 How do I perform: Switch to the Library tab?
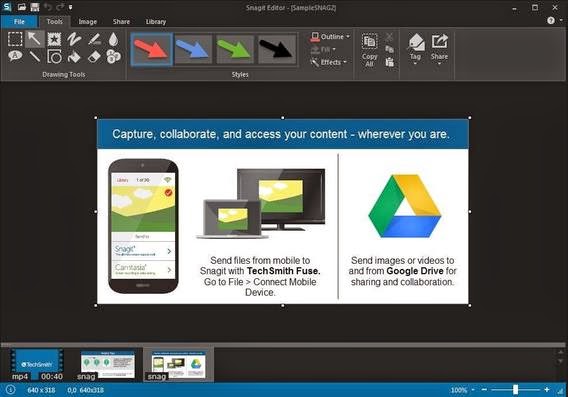coord(156,22)
